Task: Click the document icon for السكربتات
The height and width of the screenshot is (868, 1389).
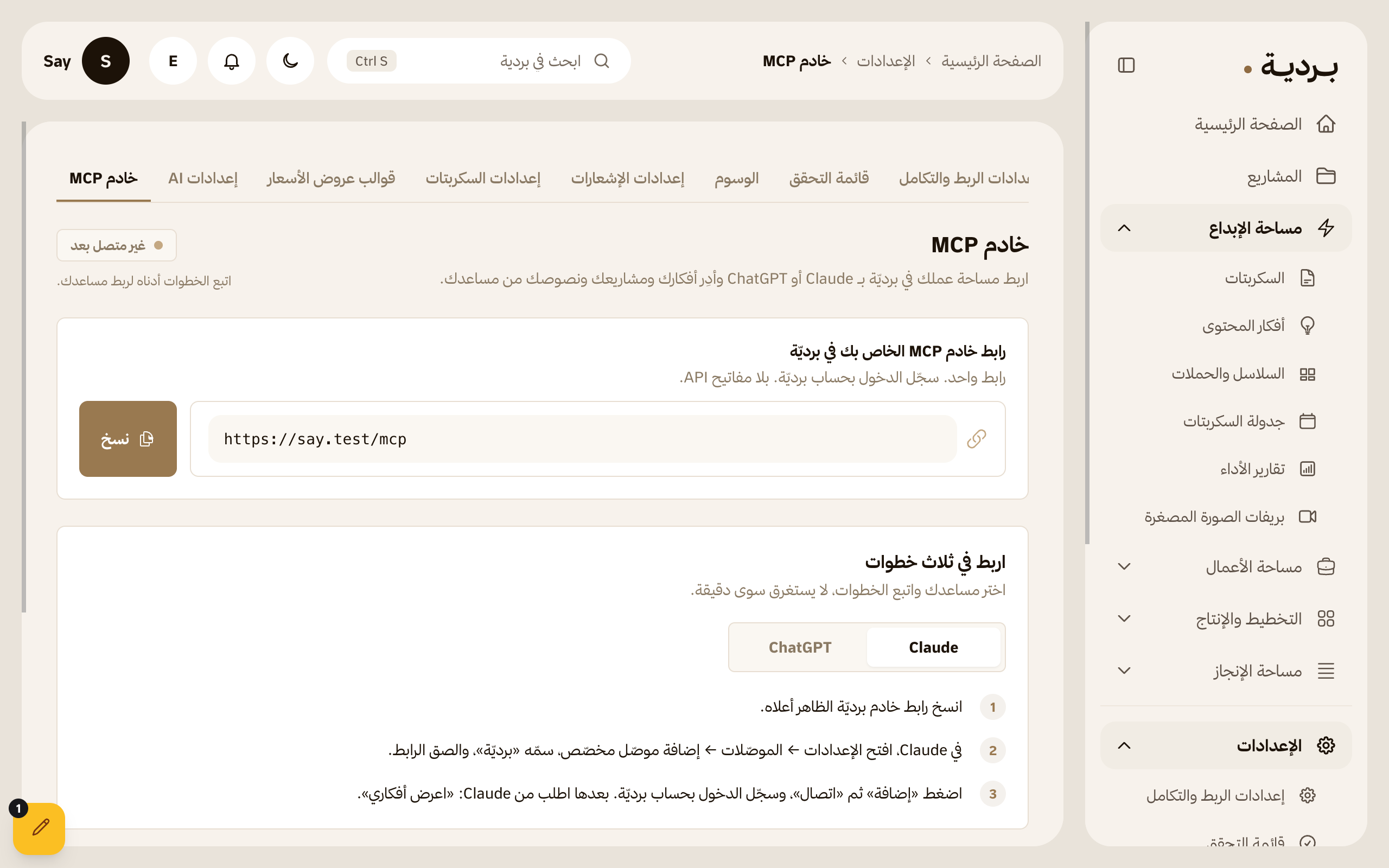Action: click(x=1308, y=278)
